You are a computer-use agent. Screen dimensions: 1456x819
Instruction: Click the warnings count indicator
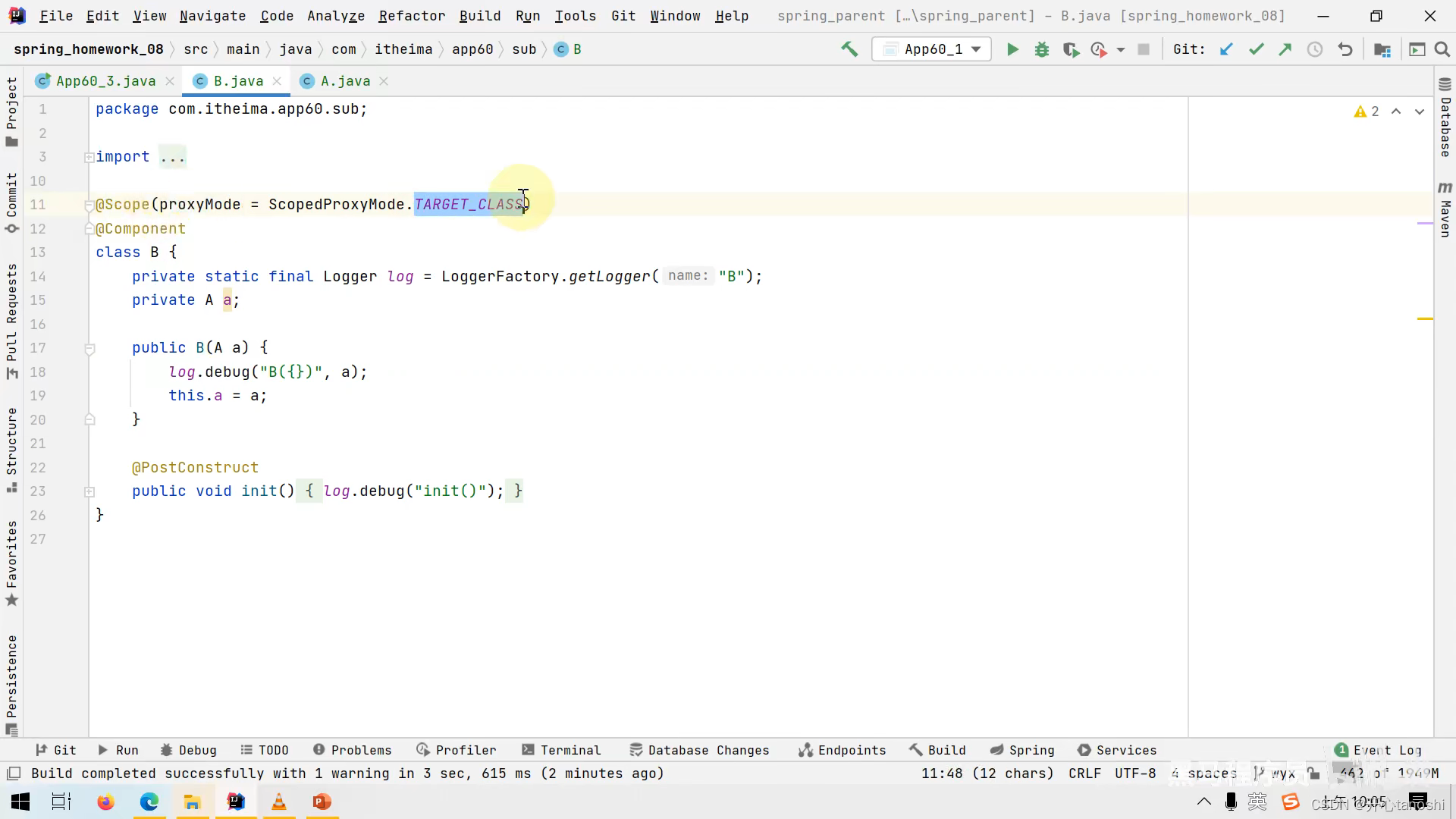(x=1367, y=111)
